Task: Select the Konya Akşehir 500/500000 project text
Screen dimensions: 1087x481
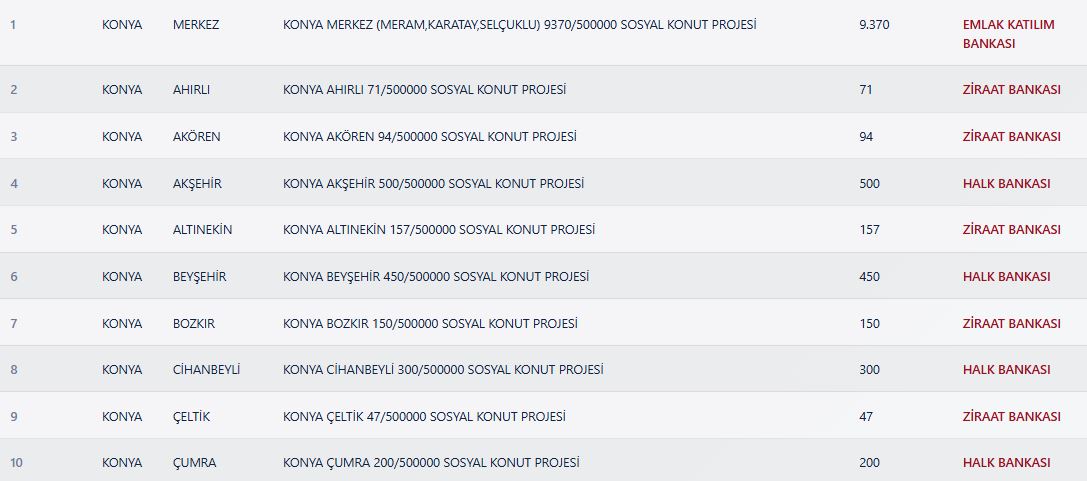Action: 434,184
